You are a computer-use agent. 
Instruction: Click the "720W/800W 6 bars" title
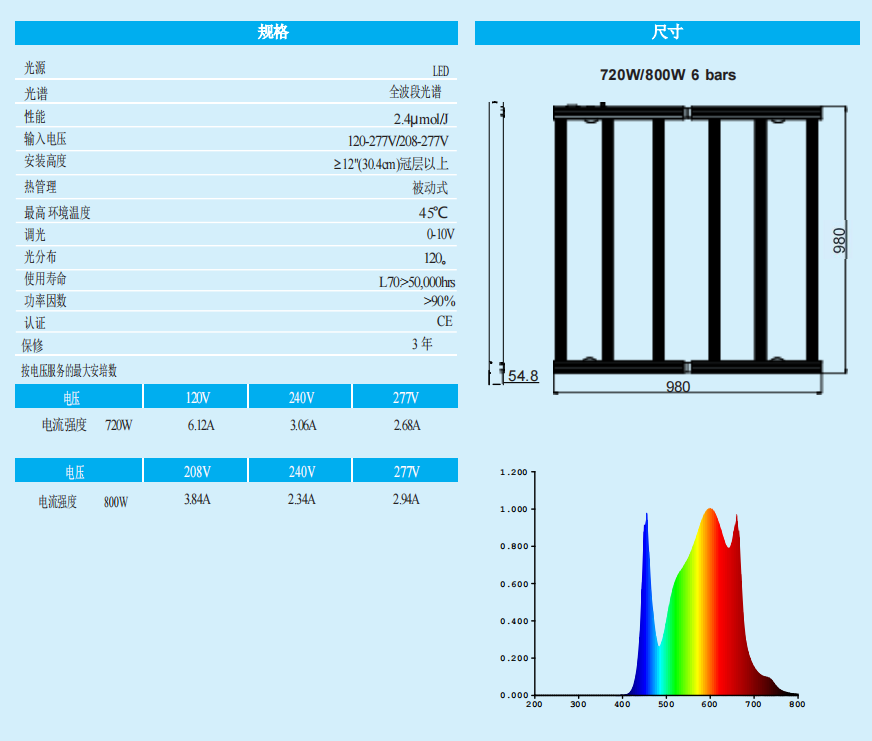[667, 75]
